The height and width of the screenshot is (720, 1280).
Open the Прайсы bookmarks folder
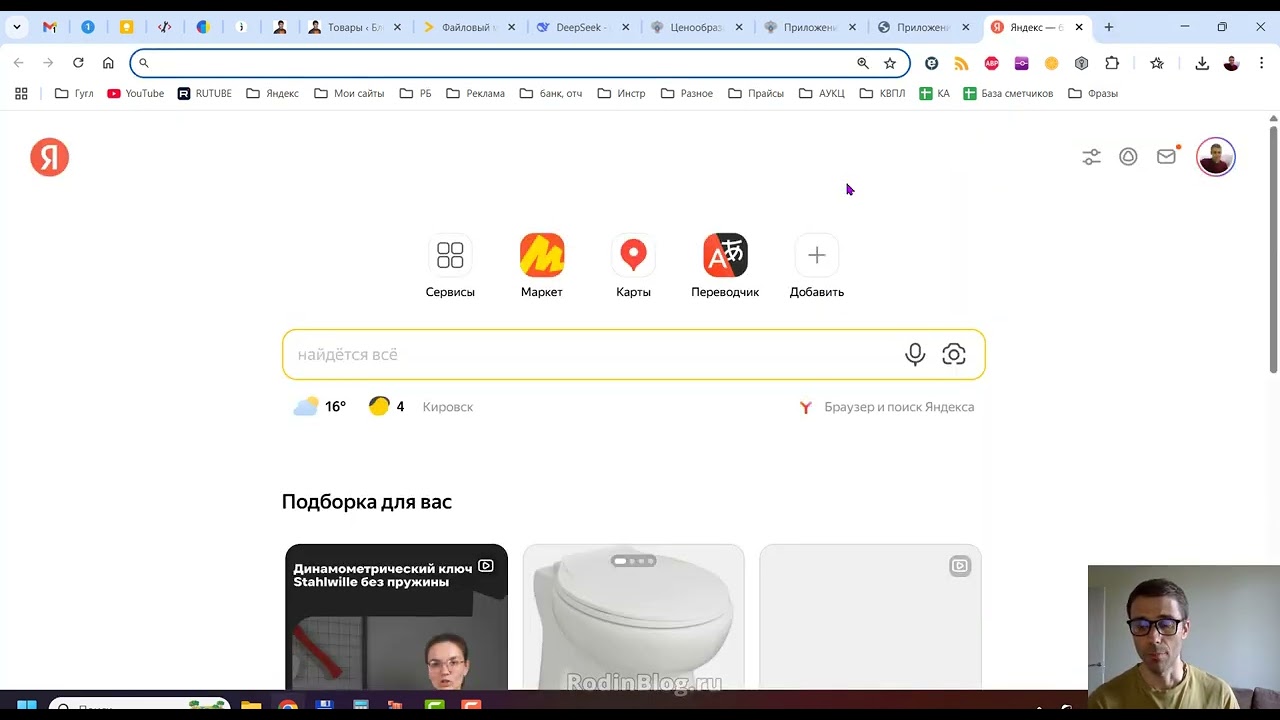pos(756,93)
